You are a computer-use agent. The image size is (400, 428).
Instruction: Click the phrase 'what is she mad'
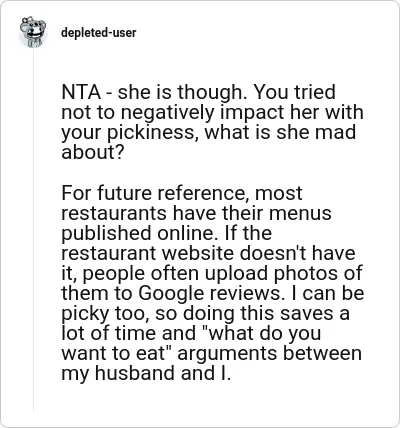click(x=280, y=132)
